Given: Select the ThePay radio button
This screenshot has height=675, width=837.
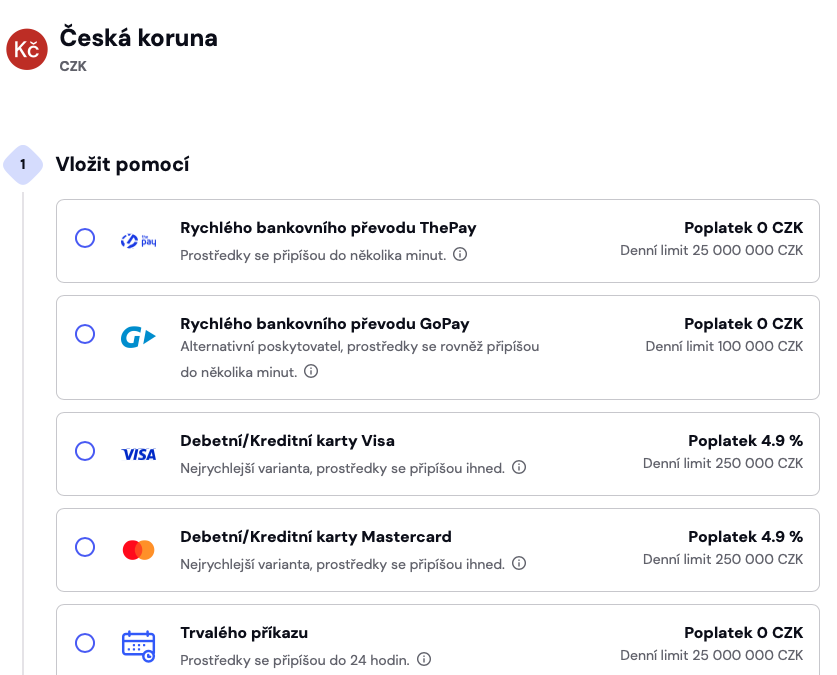Looking at the screenshot, I should click(85, 238).
